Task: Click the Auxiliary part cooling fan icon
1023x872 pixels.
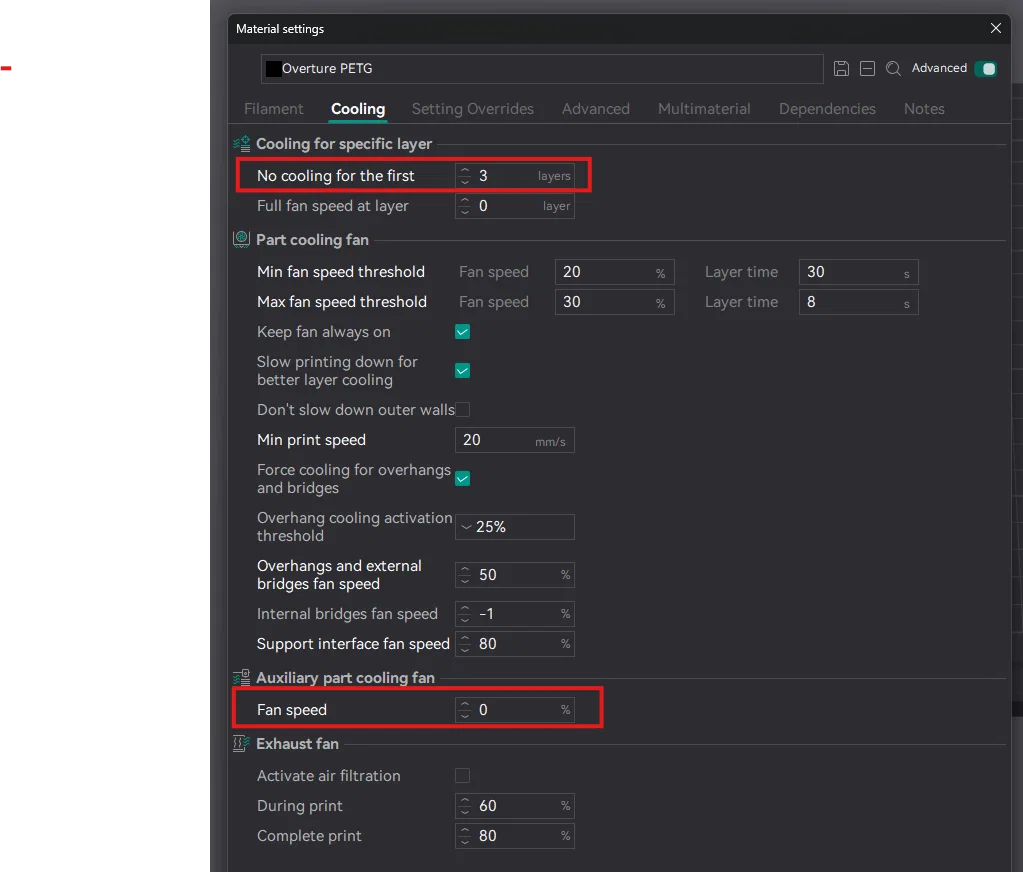Action: click(241, 678)
